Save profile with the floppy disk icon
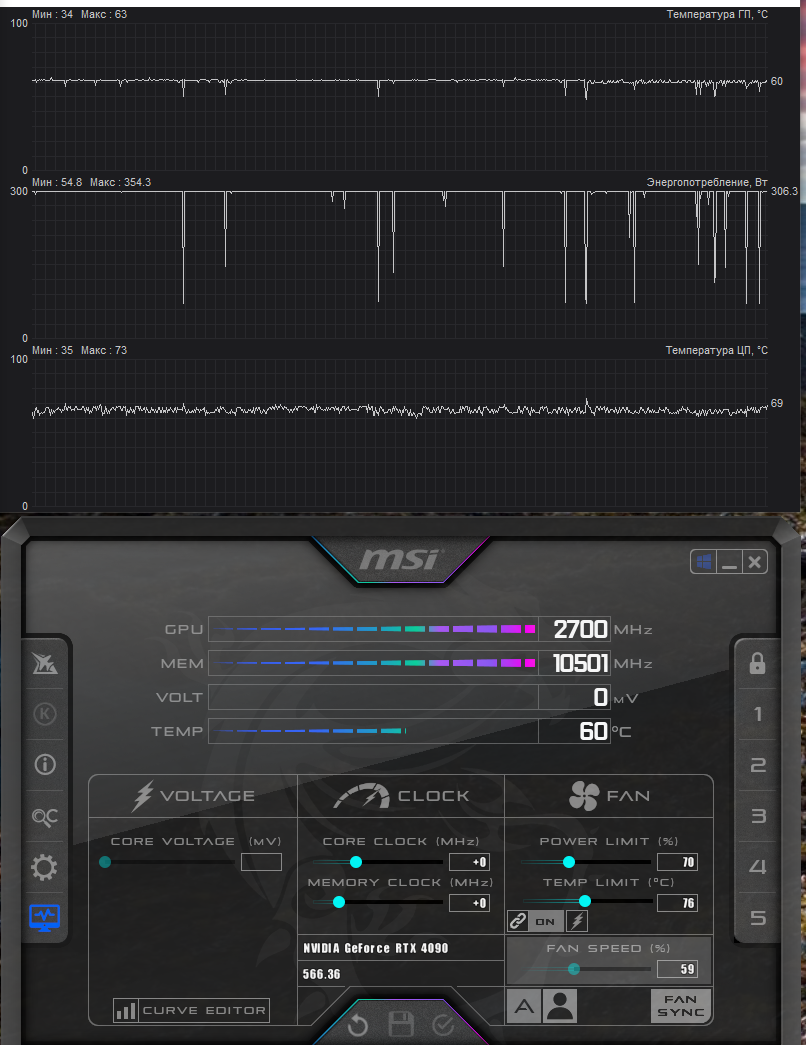The image size is (806, 1045). click(x=401, y=1025)
